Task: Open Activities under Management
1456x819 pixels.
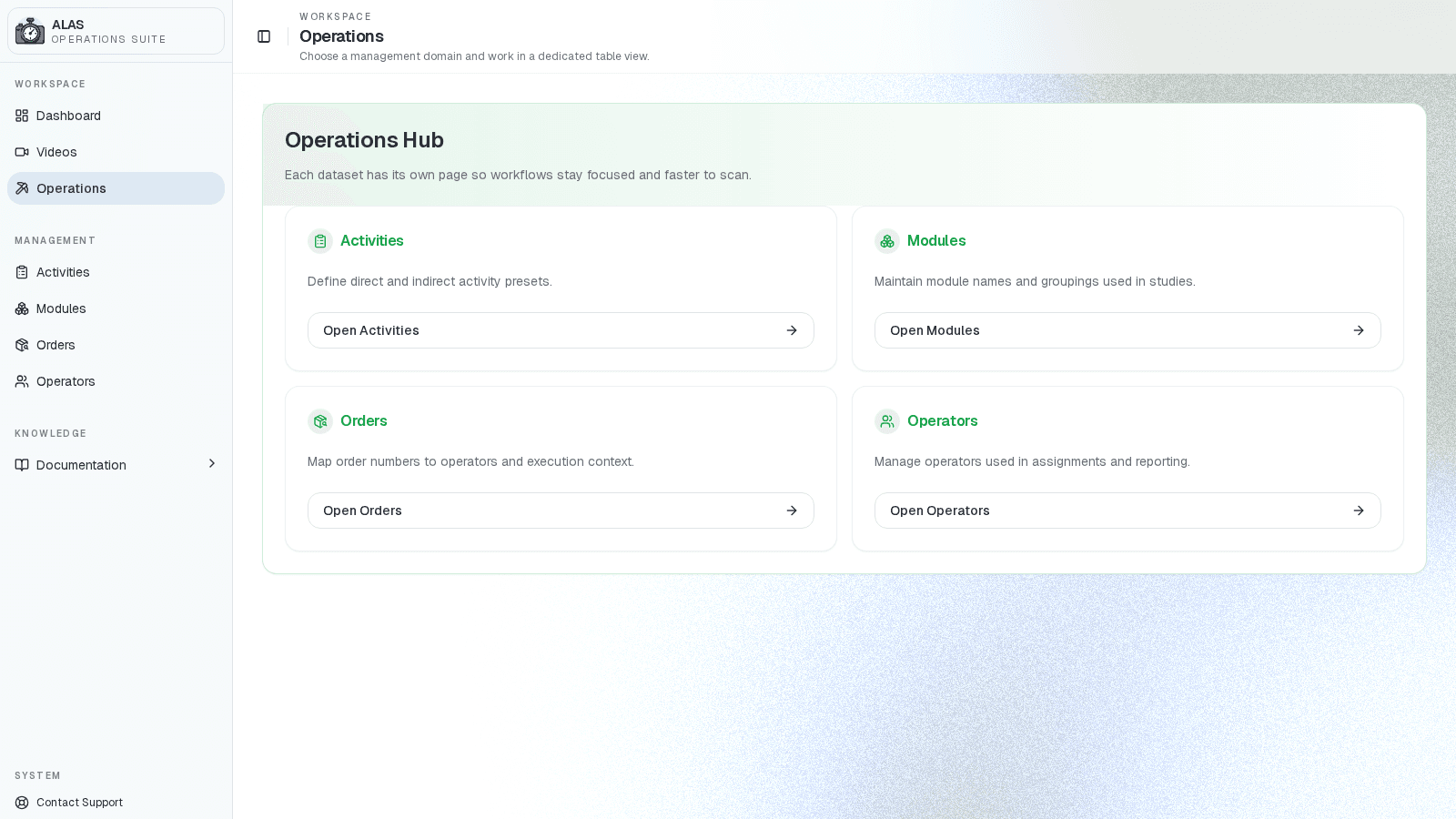Action: [x=116, y=272]
